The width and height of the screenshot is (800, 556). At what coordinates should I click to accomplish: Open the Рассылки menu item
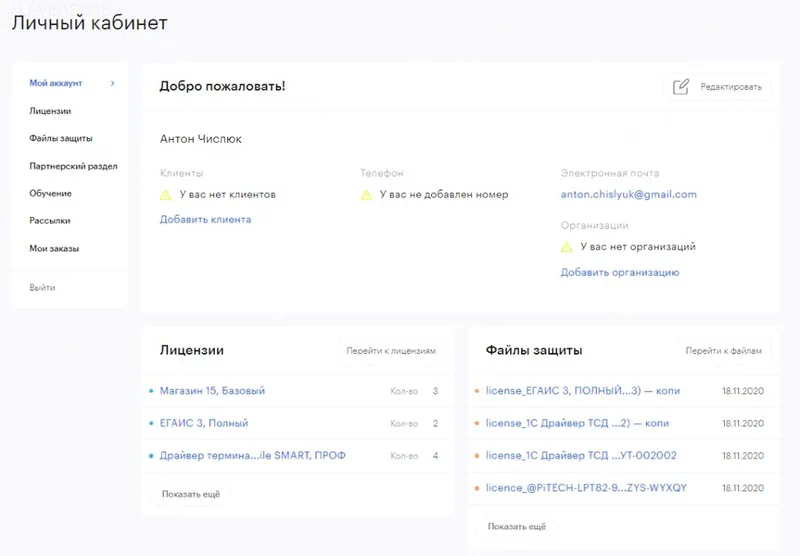coord(50,220)
